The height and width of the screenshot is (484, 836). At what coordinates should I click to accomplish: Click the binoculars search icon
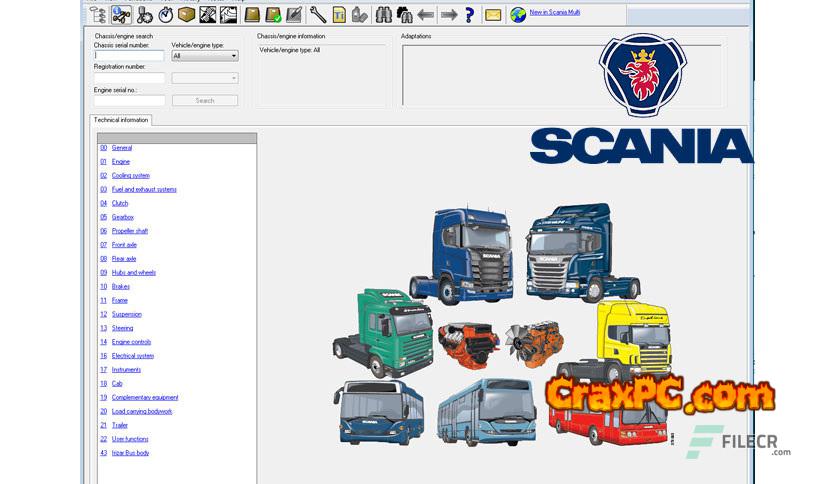383,14
